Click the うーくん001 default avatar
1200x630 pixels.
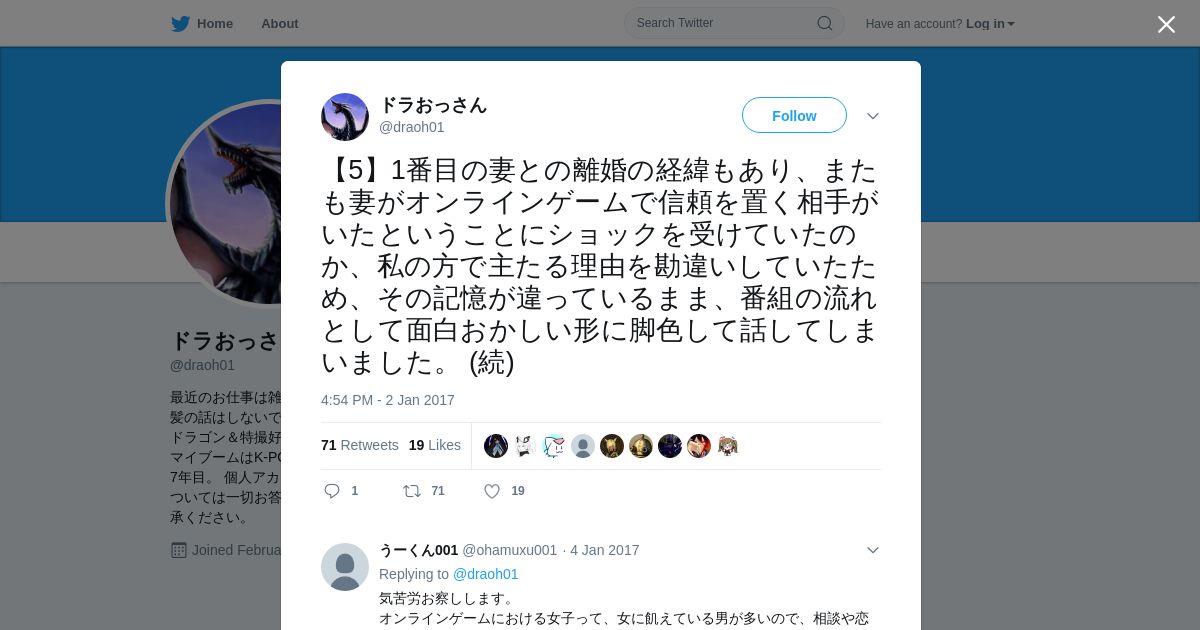click(345, 567)
